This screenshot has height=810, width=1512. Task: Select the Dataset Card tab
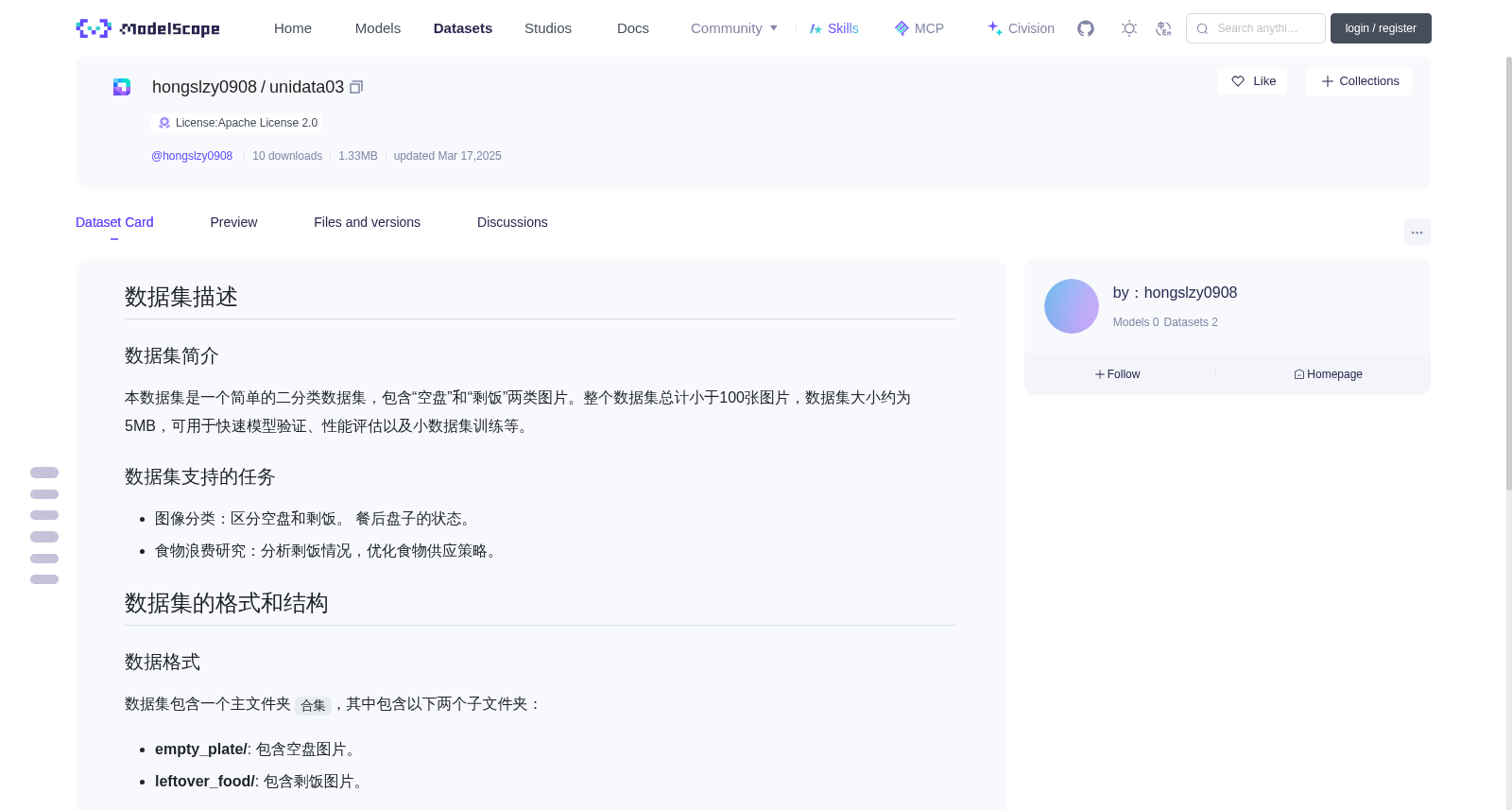click(x=114, y=222)
